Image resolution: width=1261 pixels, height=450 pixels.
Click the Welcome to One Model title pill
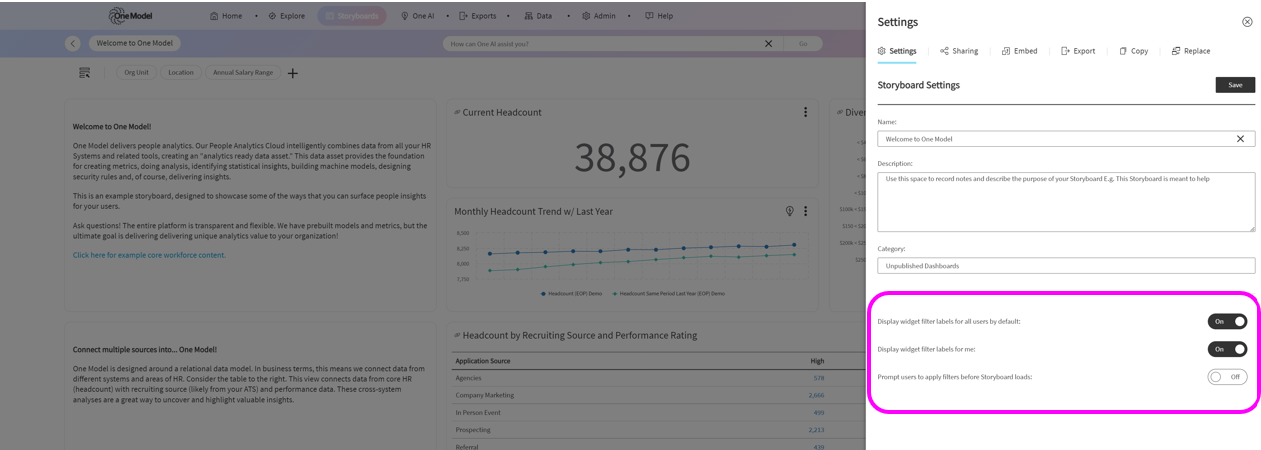click(135, 44)
